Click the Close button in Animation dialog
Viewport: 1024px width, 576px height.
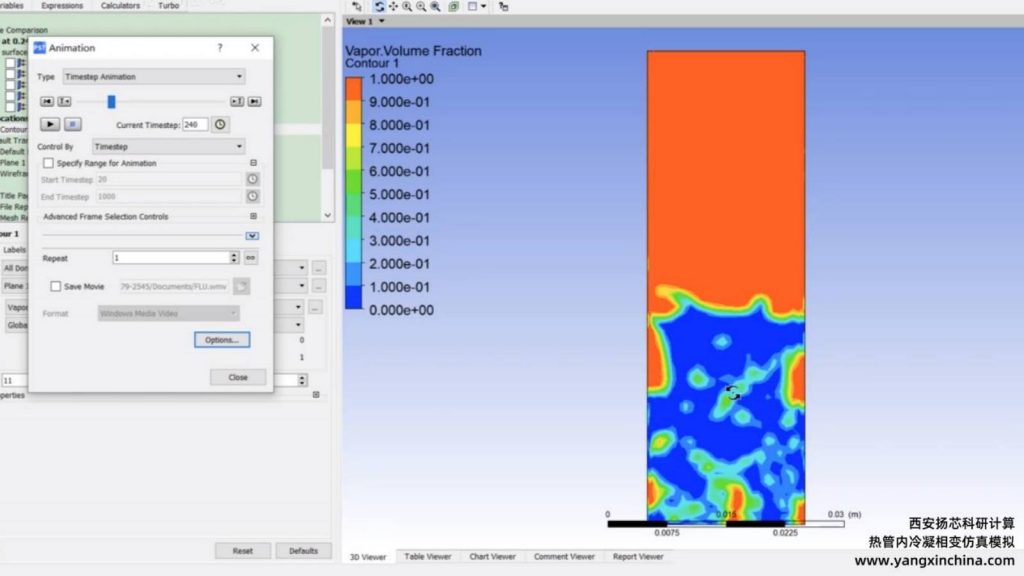pos(238,377)
